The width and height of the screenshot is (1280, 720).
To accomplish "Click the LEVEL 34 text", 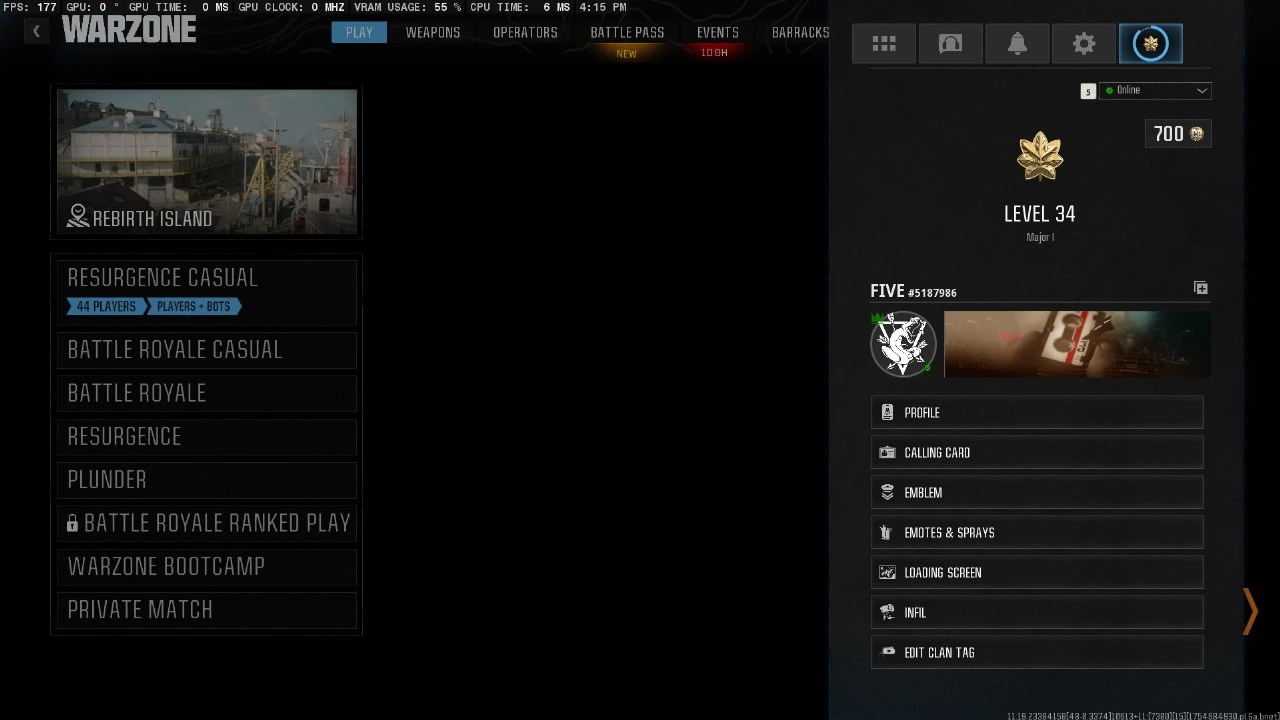I will (1040, 214).
